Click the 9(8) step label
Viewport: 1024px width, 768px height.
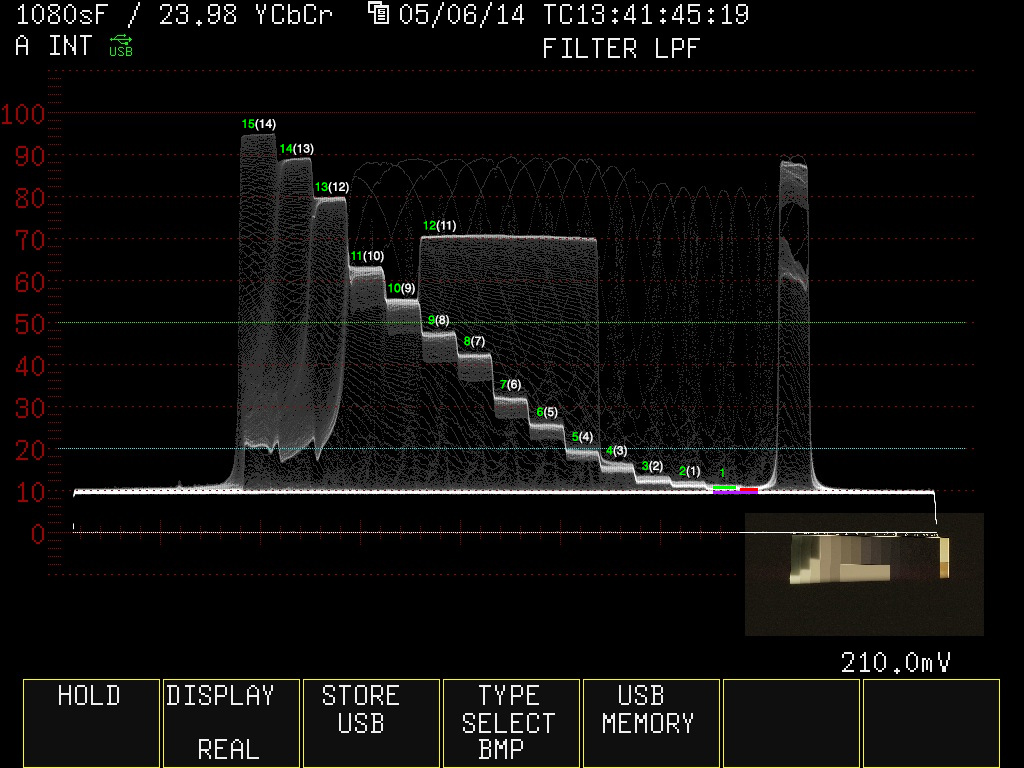(438, 320)
